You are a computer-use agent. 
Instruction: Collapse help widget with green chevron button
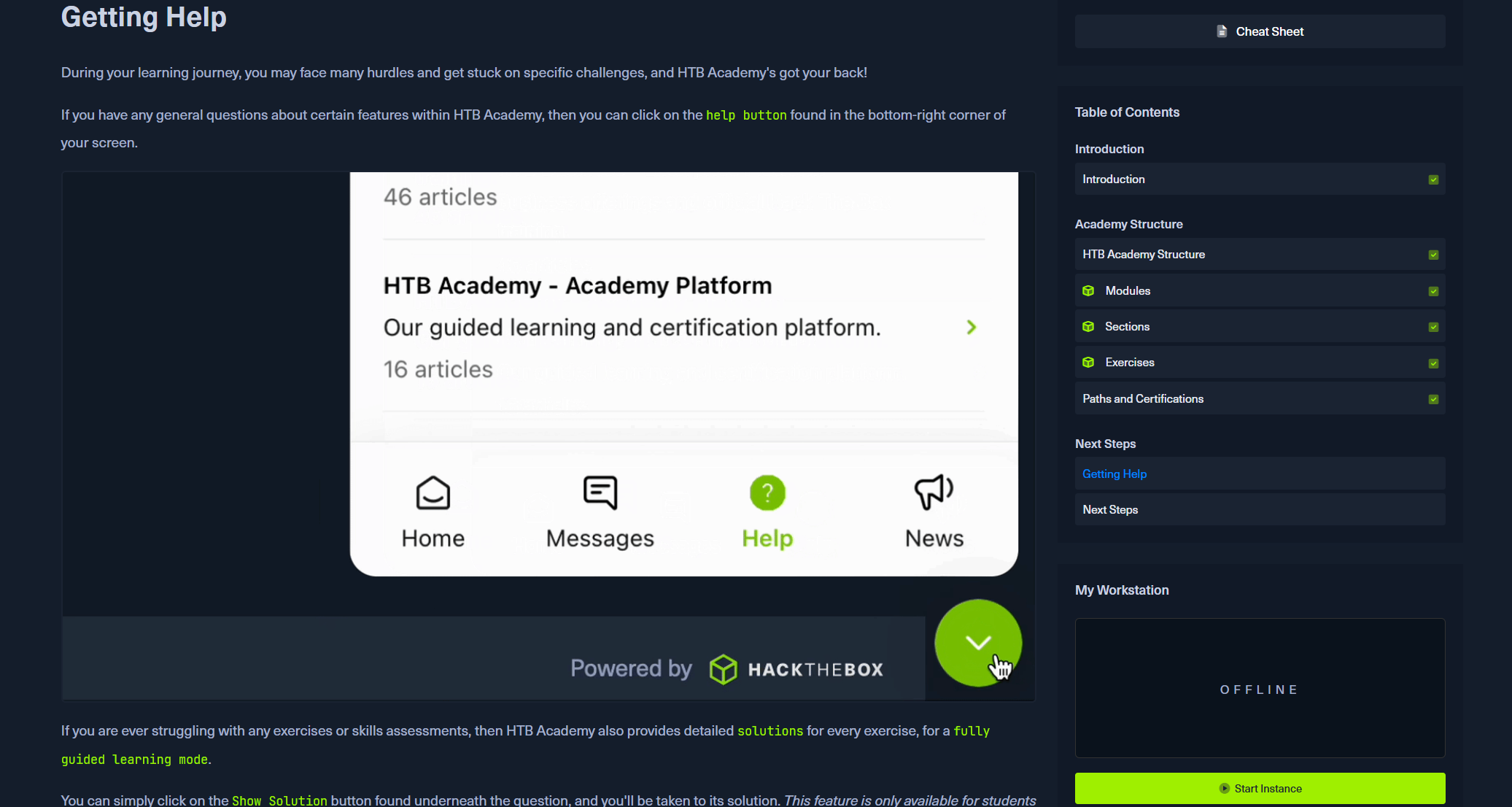977,643
